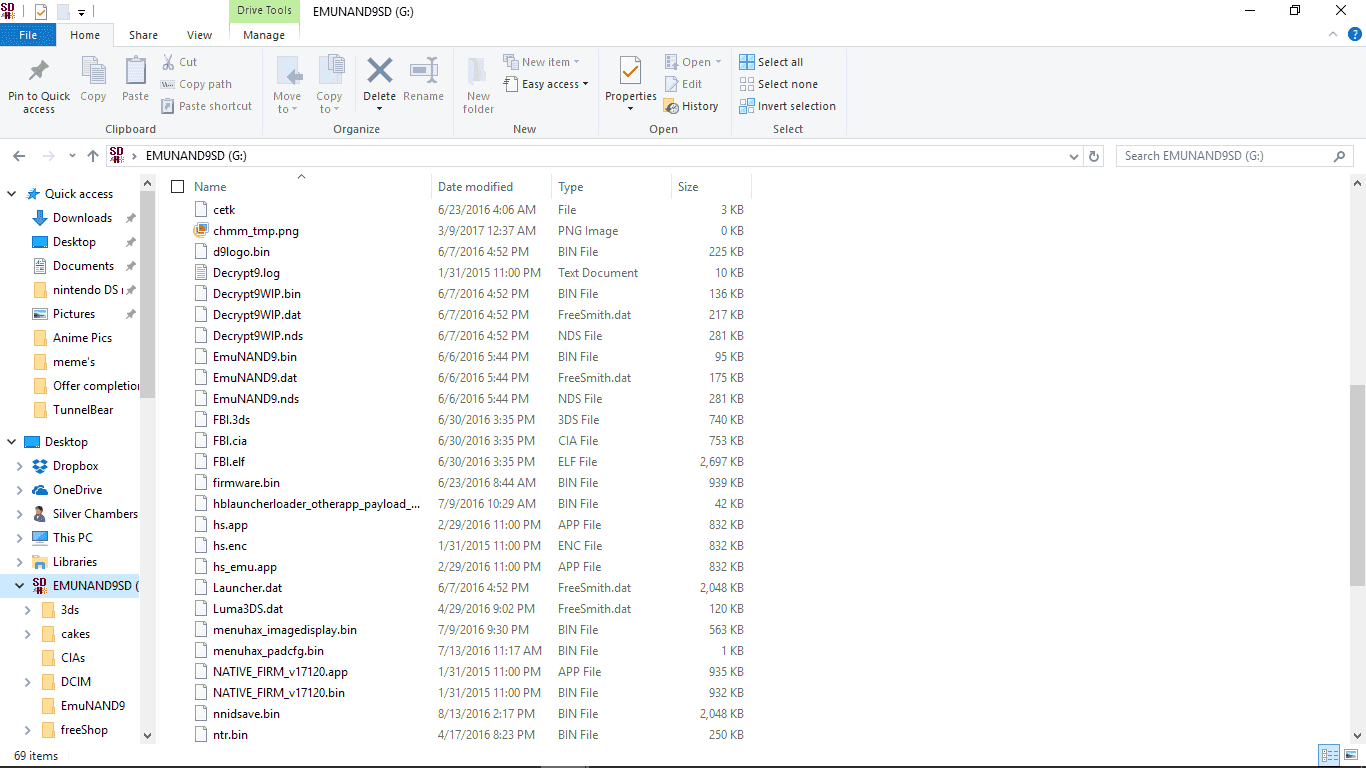Screen dimensions: 1366x768
Task: Select the TunnelBear folder in sidebar
Action: click(83, 410)
